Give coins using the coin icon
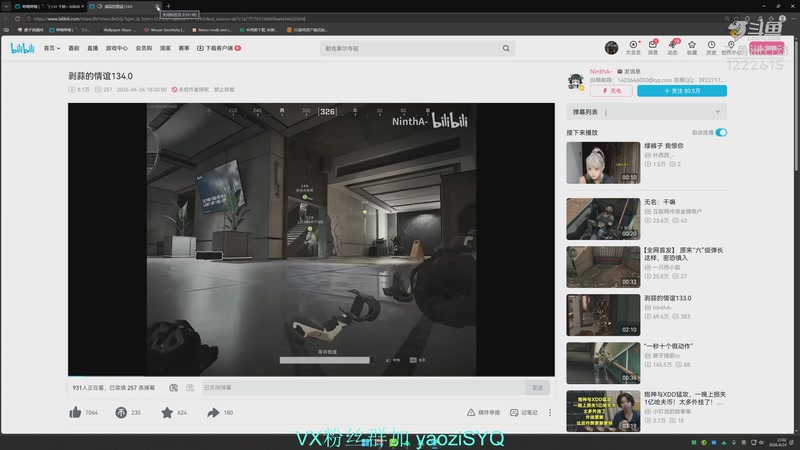Image resolution: width=800 pixels, height=450 pixels. click(121, 412)
